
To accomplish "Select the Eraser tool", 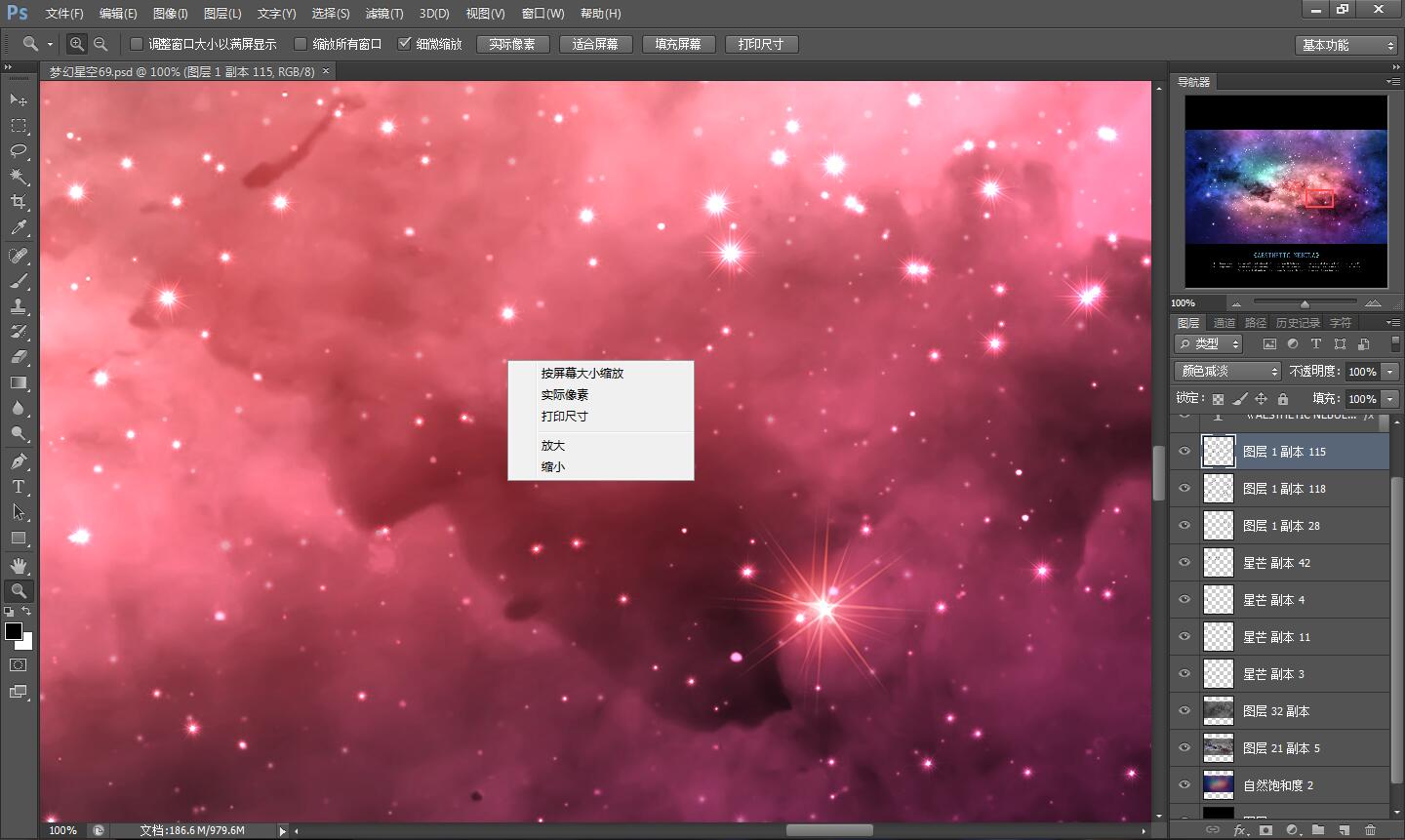I will pyautogui.click(x=19, y=357).
